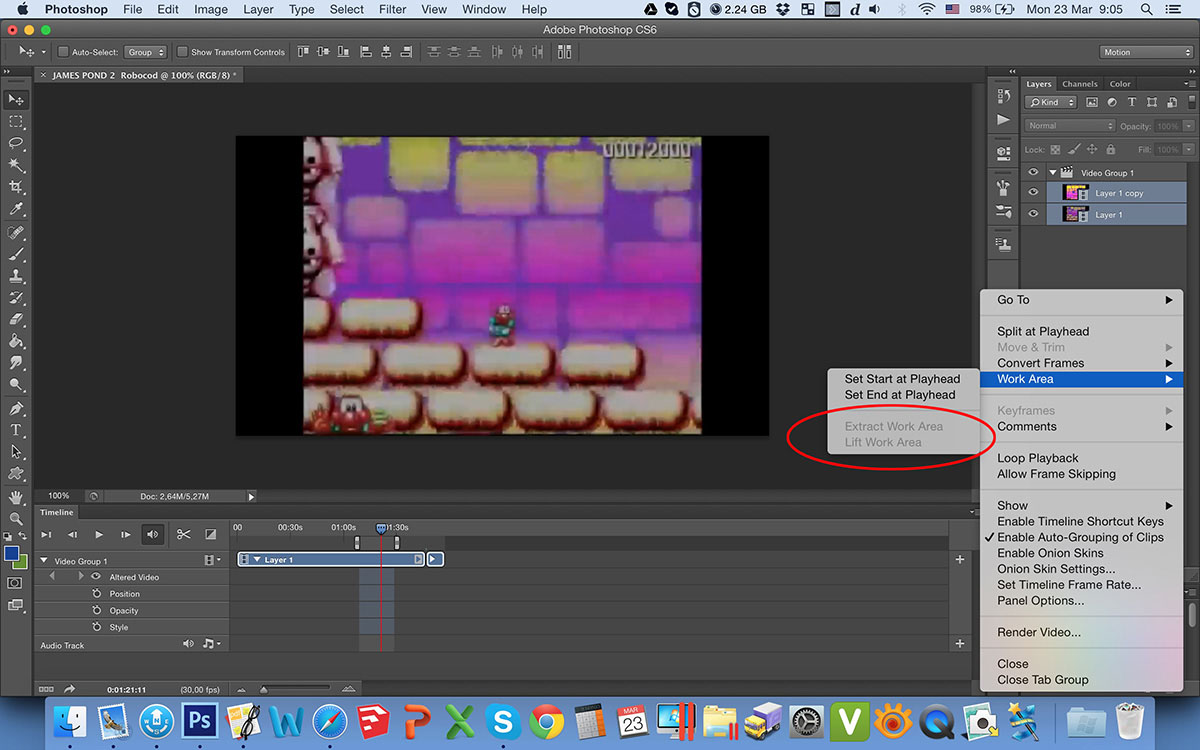Switch to the Channels tab
This screenshot has height=750, width=1200.
coord(1079,84)
